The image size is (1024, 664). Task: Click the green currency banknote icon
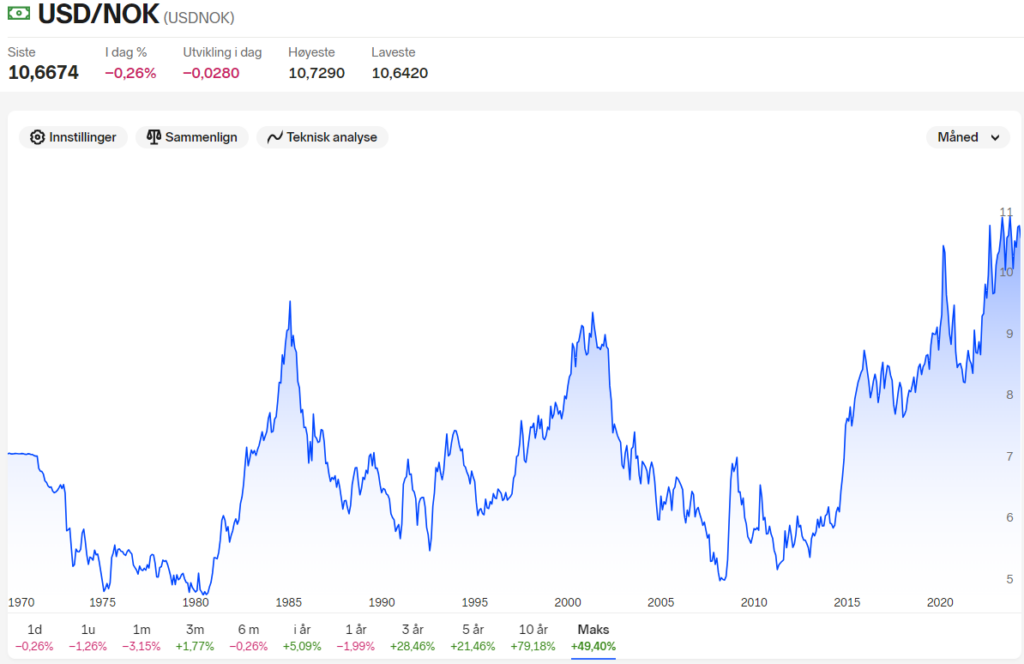[18, 13]
